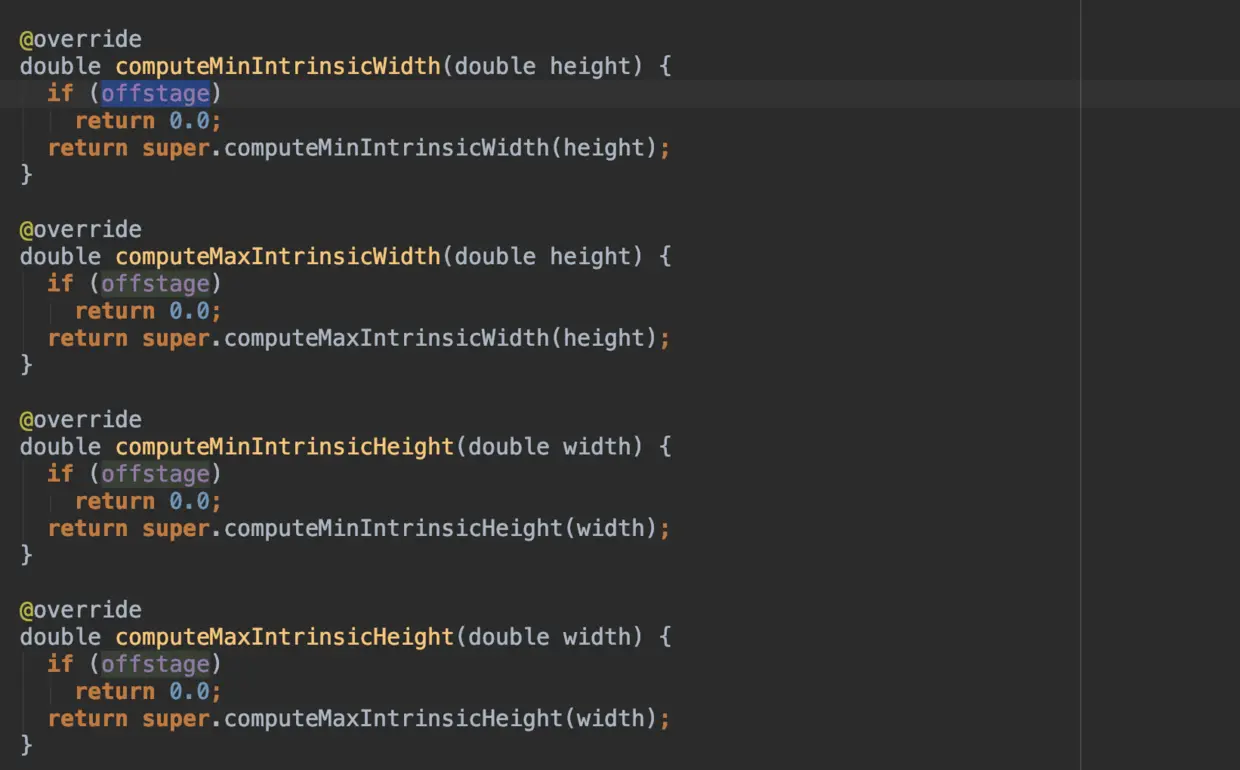The height and width of the screenshot is (770, 1240).
Task: Select the computeMaxIntrinsicWidth method declaration name
Action: (x=278, y=257)
